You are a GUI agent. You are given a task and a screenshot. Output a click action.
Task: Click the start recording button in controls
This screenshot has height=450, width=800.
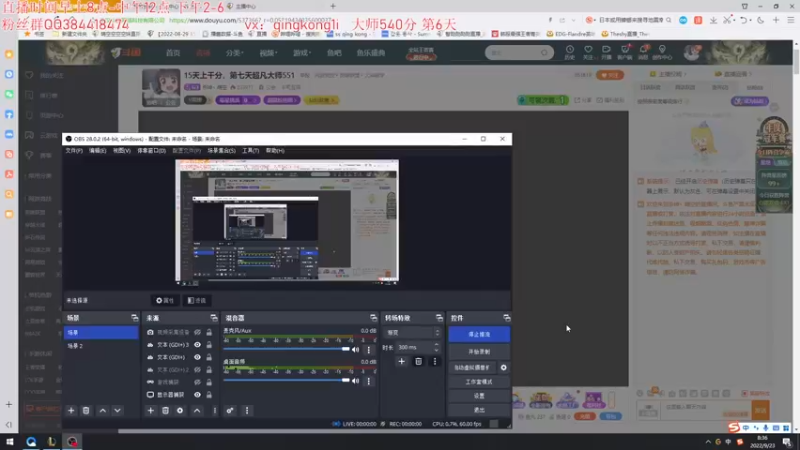click(479, 352)
